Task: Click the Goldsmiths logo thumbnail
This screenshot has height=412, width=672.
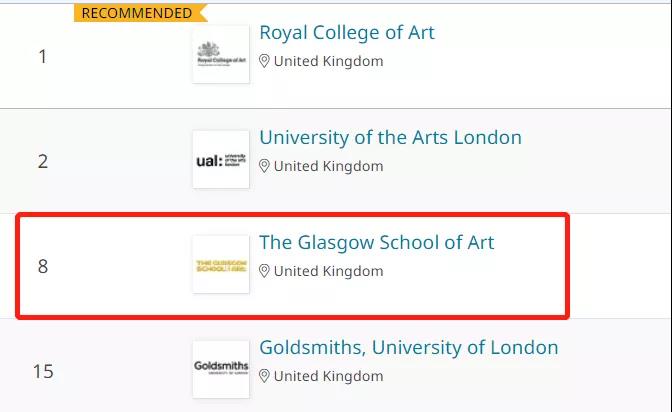Action: coord(221,370)
